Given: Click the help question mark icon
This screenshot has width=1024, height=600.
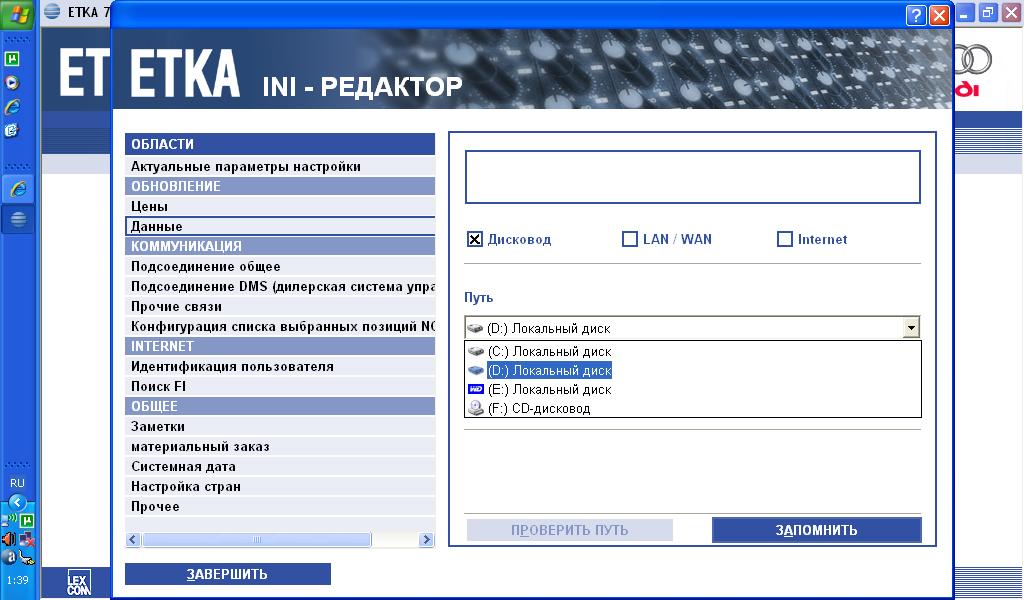Looking at the screenshot, I should [x=915, y=15].
